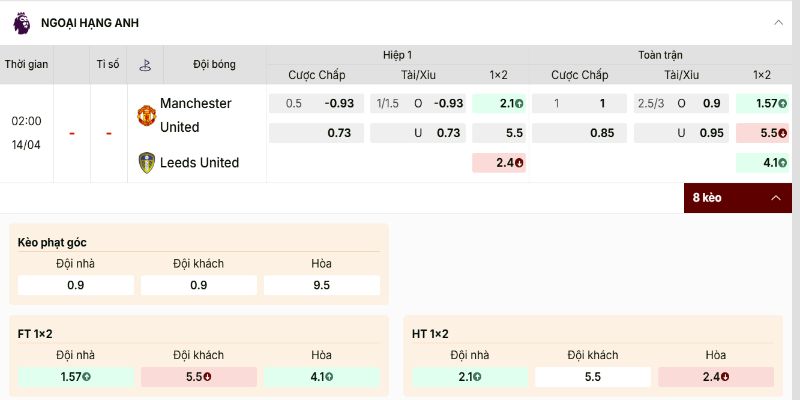800x400 pixels.
Task: Click the Manchester United club crest
Action: (146, 115)
